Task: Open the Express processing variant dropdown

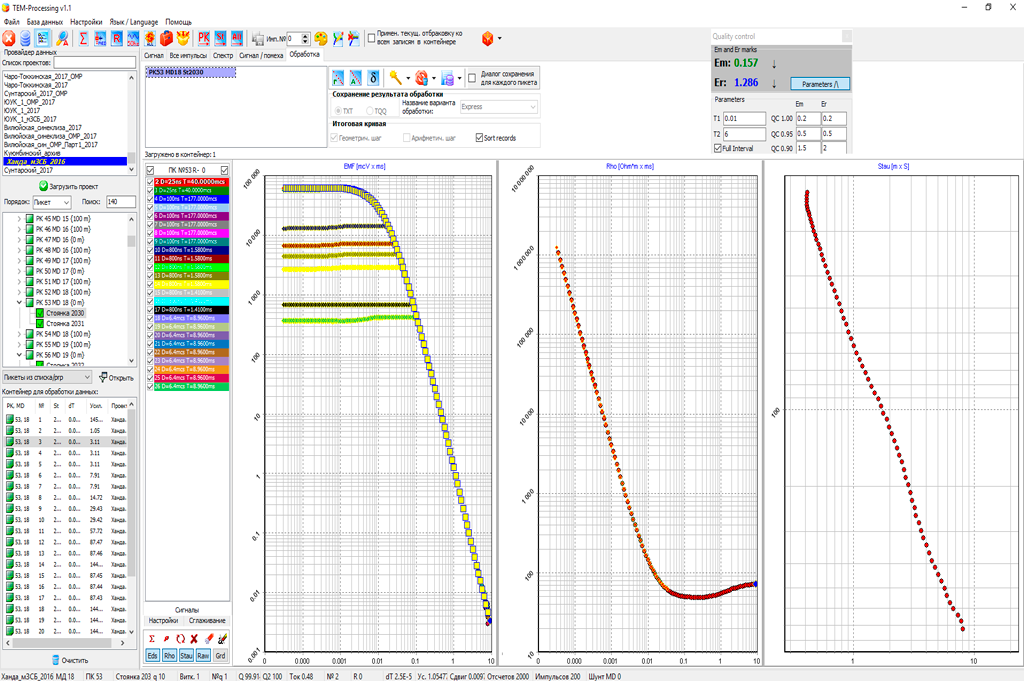Action: point(498,106)
